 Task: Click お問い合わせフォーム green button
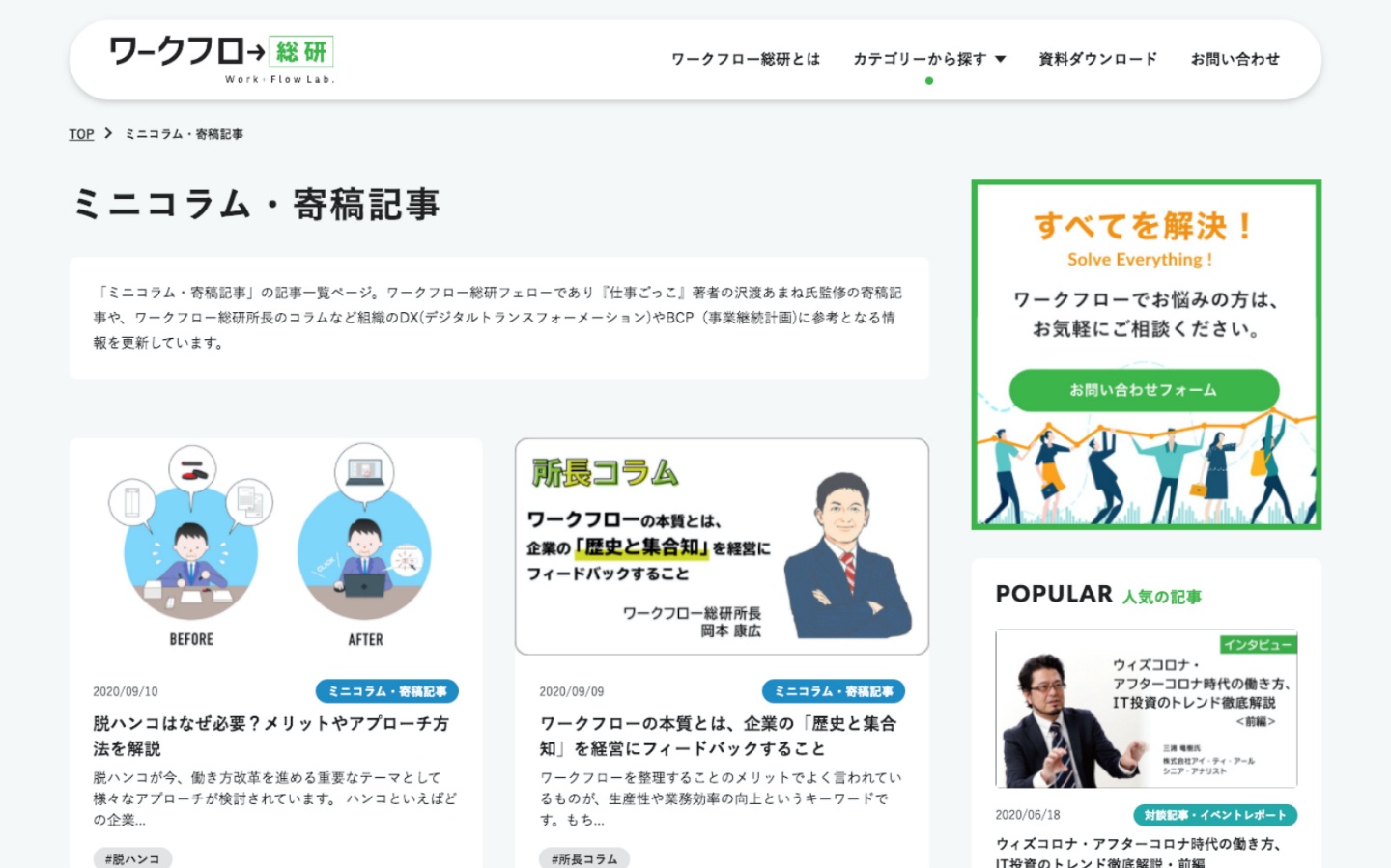click(x=1144, y=390)
